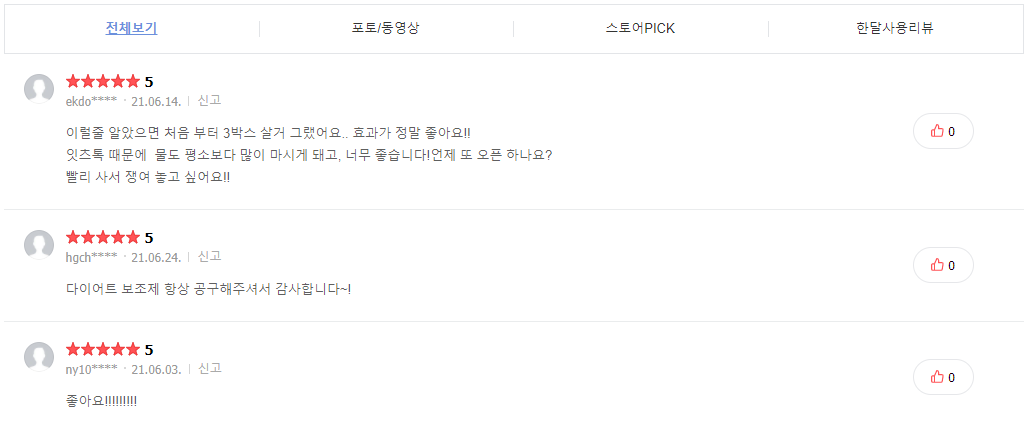Click the five-star rating on hgch**** review
Screen dimensions: 1025x432
(102, 237)
